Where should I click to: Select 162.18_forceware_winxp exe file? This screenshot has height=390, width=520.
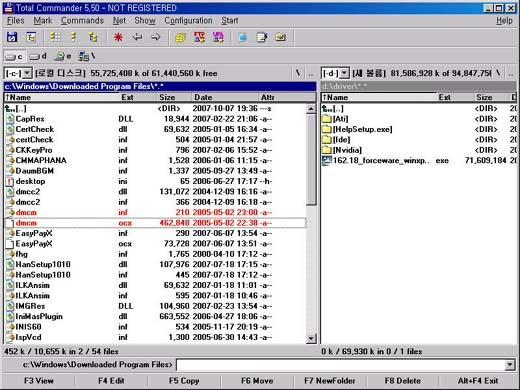click(418, 161)
